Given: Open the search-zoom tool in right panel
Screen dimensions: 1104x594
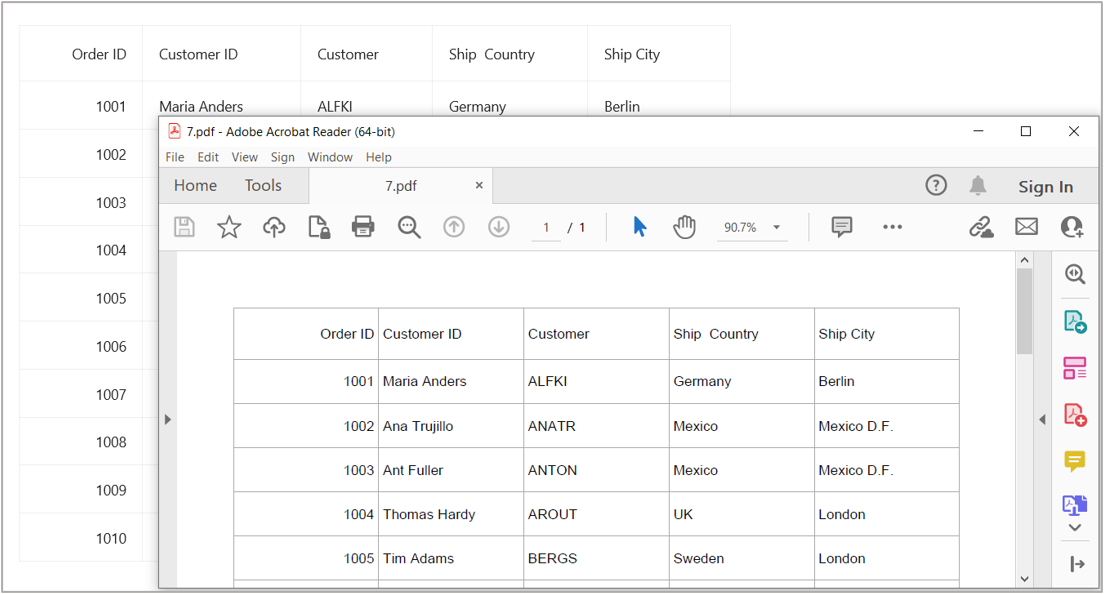Looking at the screenshot, I should (x=1074, y=273).
